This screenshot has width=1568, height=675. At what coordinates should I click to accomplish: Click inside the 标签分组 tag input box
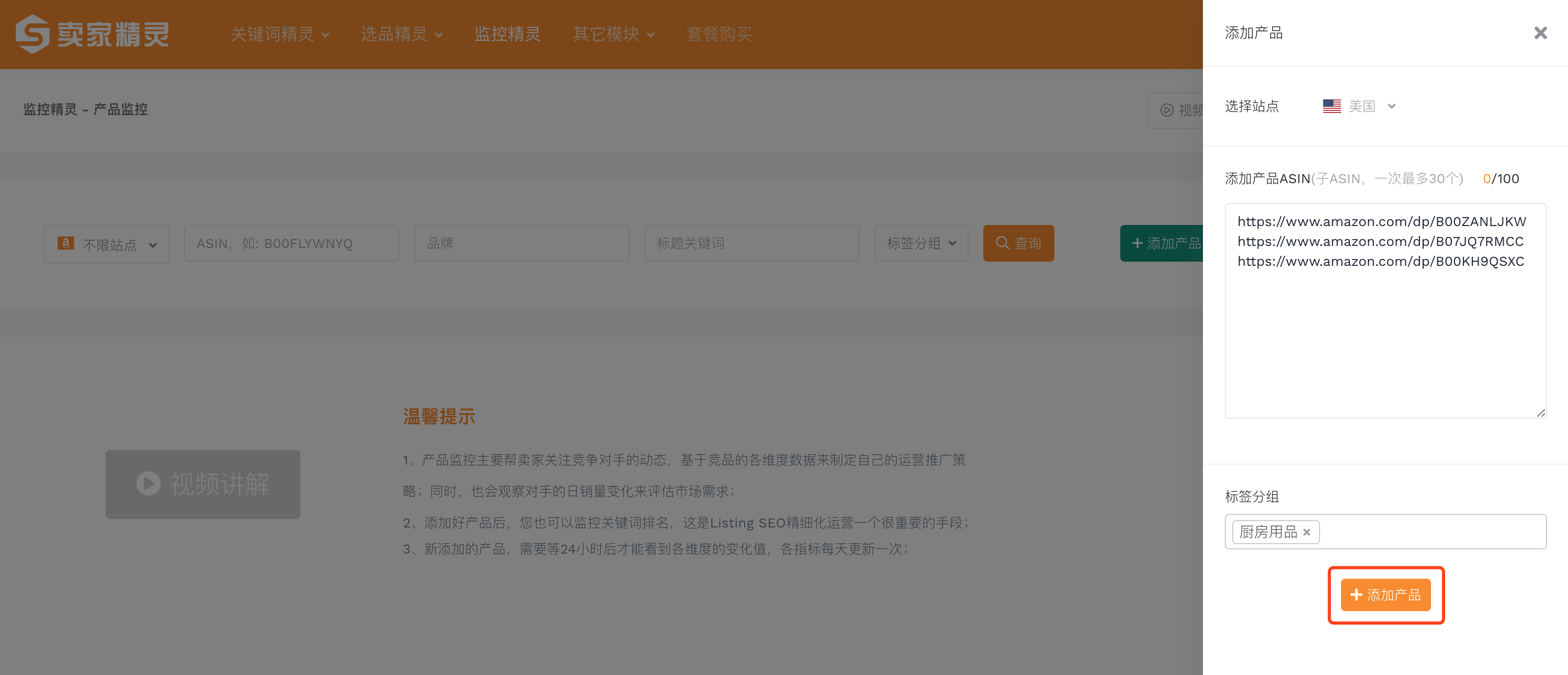click(1385, 532)
